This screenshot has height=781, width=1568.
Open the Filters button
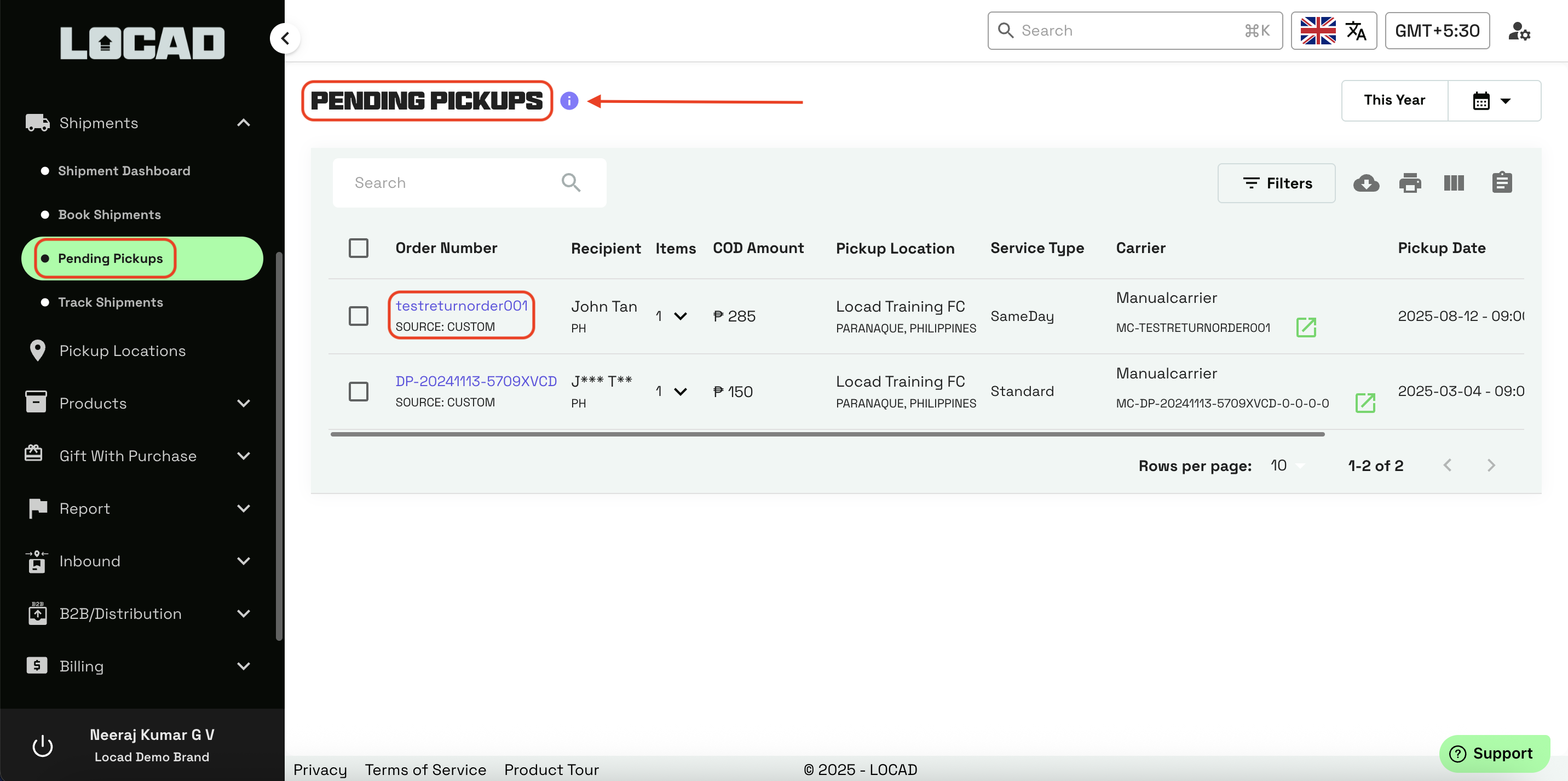tap(1276, 182)
